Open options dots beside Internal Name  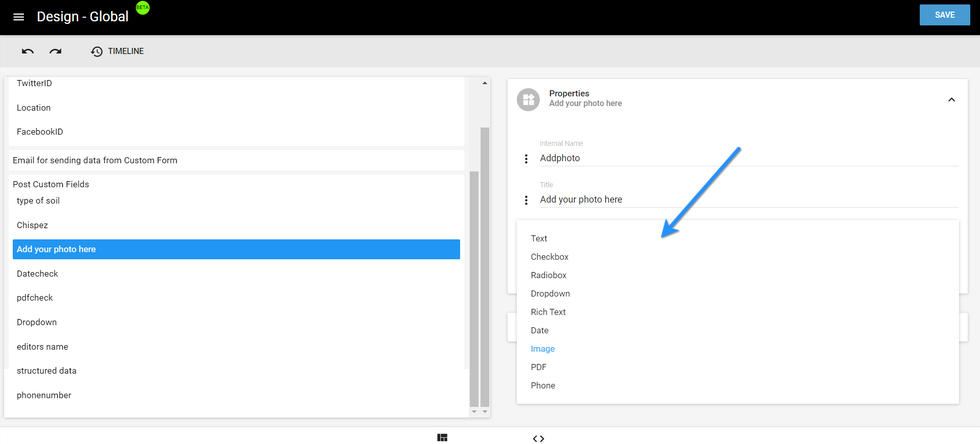point(526,158)
